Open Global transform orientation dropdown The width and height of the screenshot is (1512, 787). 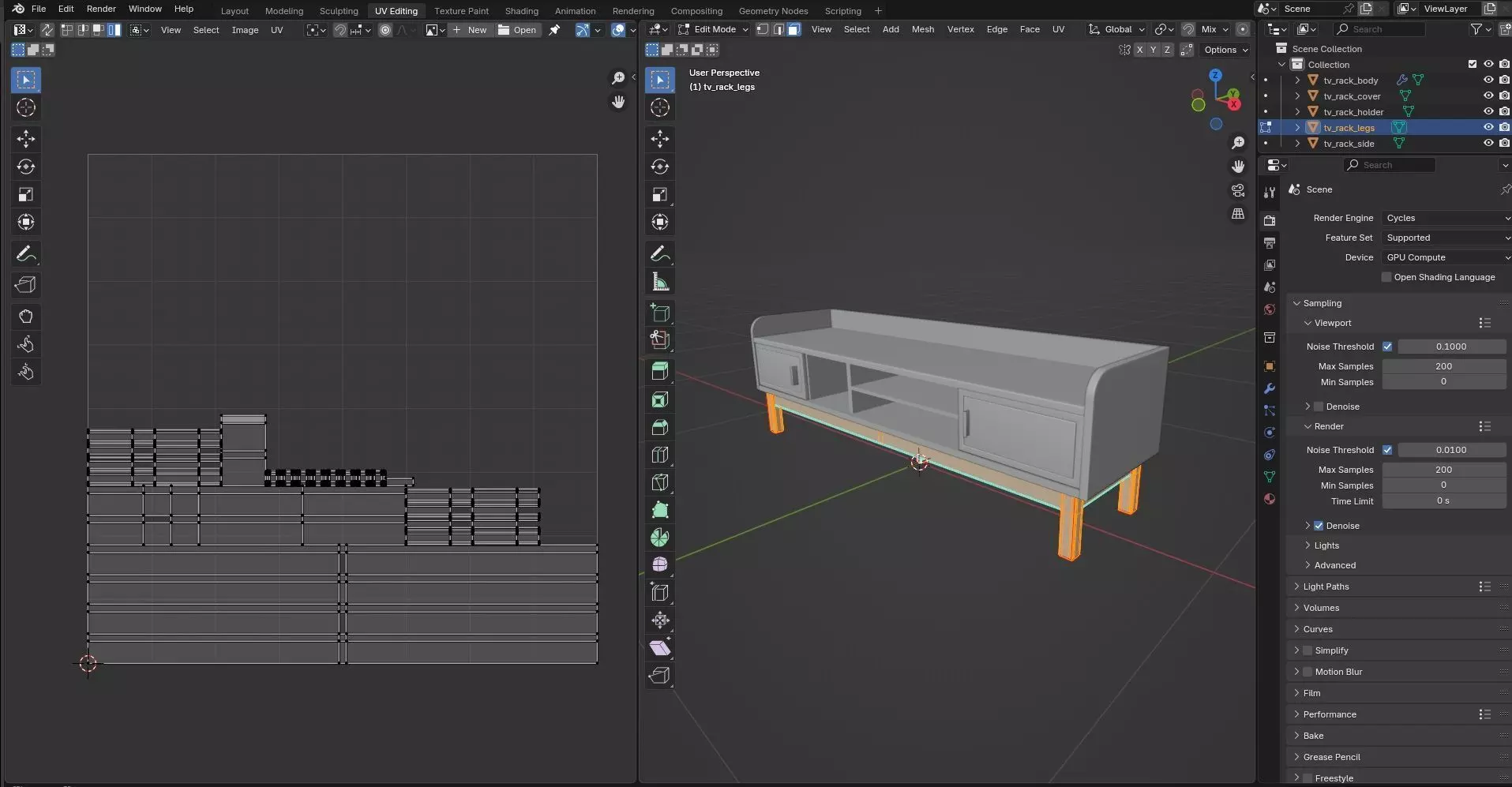pos(1116,29)
